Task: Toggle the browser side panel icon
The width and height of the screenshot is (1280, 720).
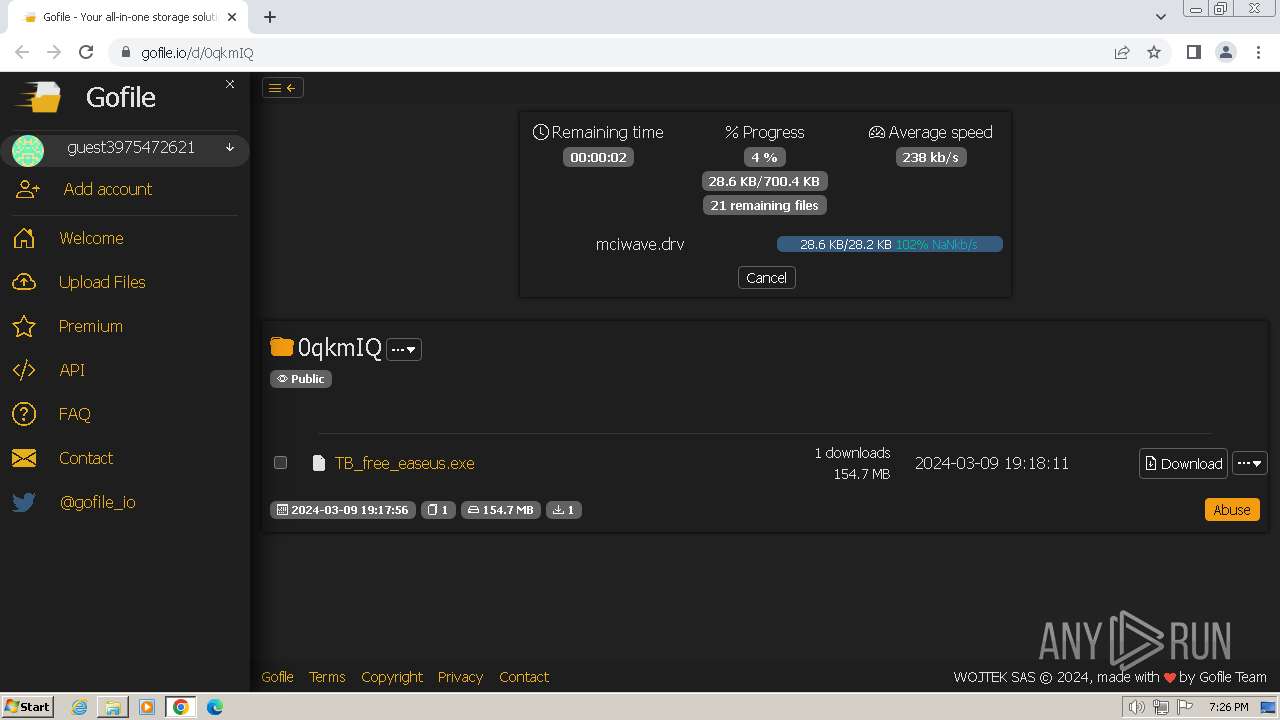Action: 1193,52
